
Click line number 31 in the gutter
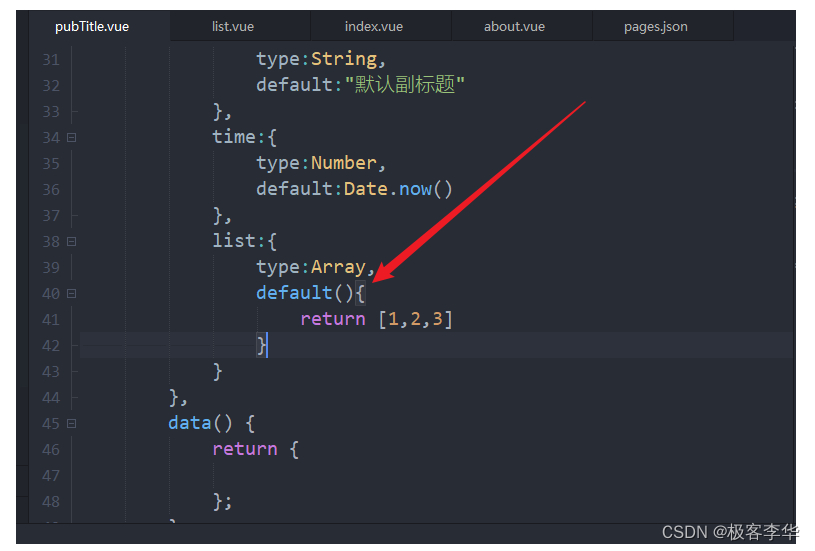click(51, 60)
